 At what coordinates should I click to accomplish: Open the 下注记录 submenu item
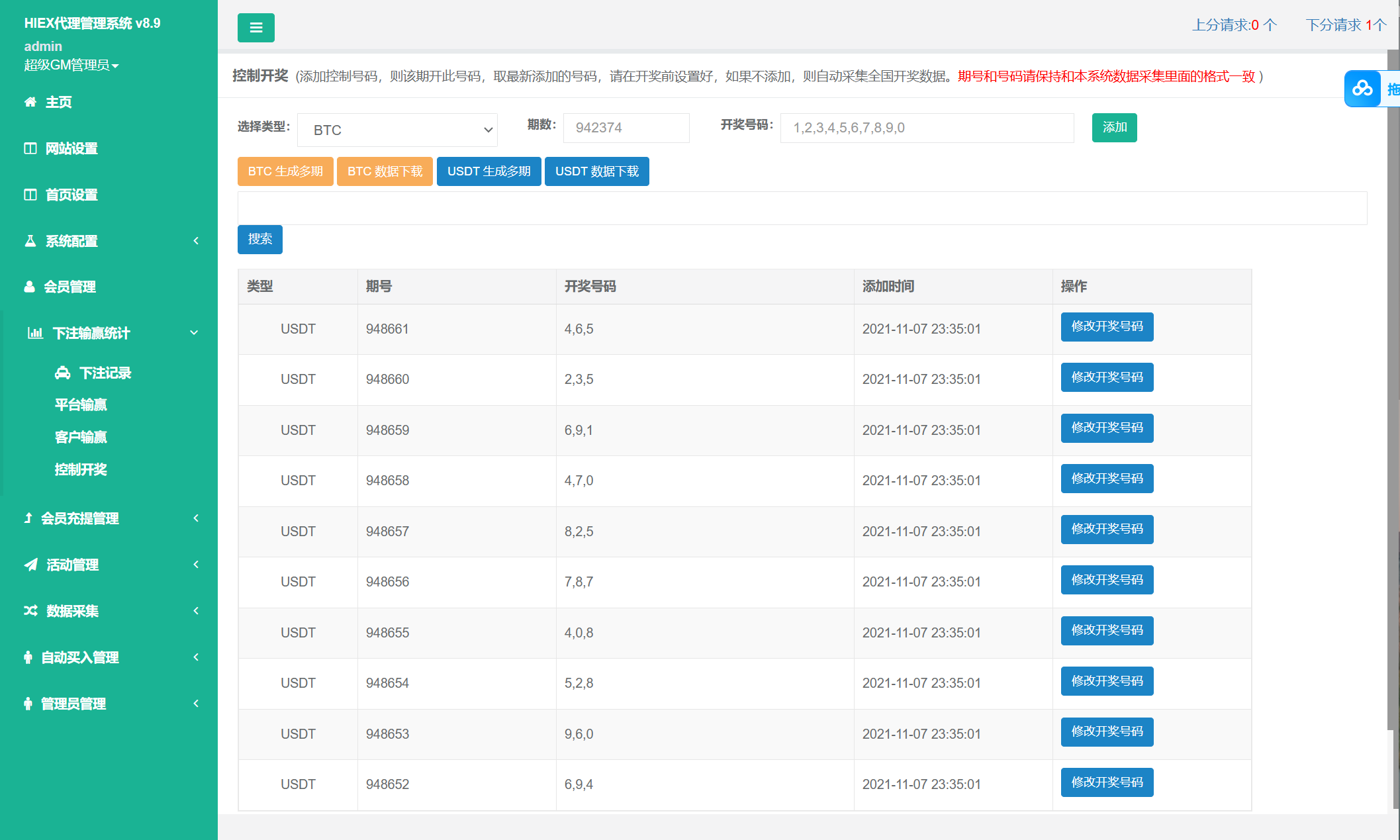(x=105, y=373)
